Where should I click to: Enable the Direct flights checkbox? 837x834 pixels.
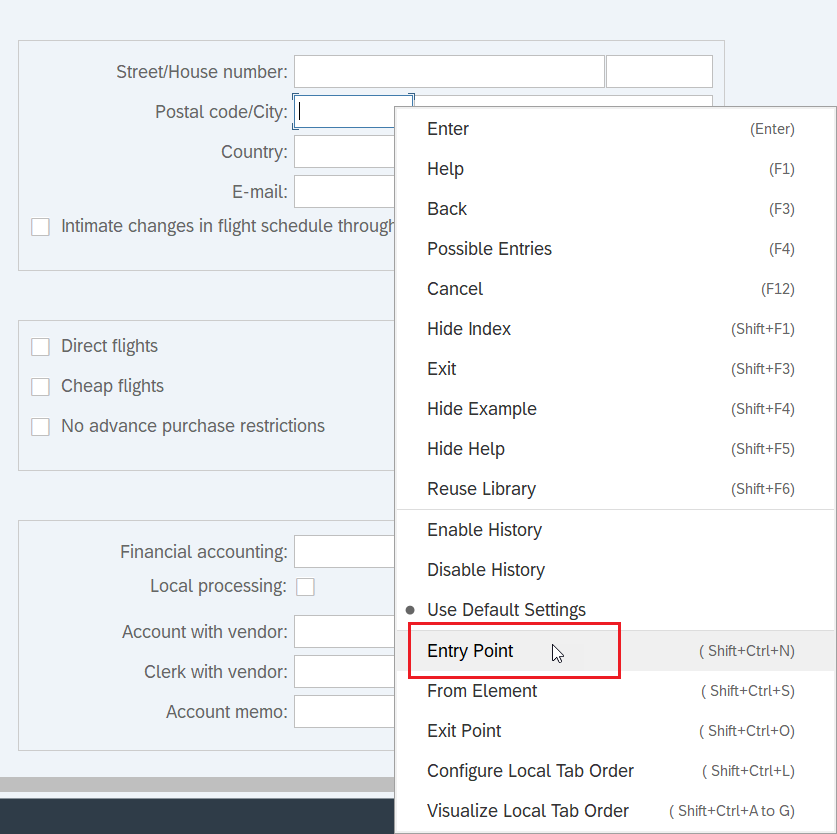pos(41,347)
